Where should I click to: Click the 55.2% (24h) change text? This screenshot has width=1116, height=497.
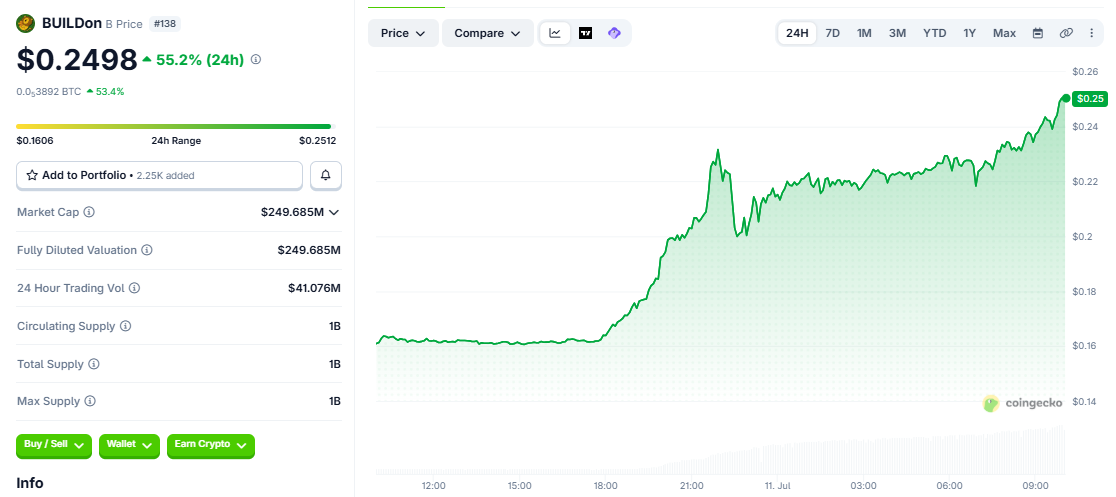(200, 60)
